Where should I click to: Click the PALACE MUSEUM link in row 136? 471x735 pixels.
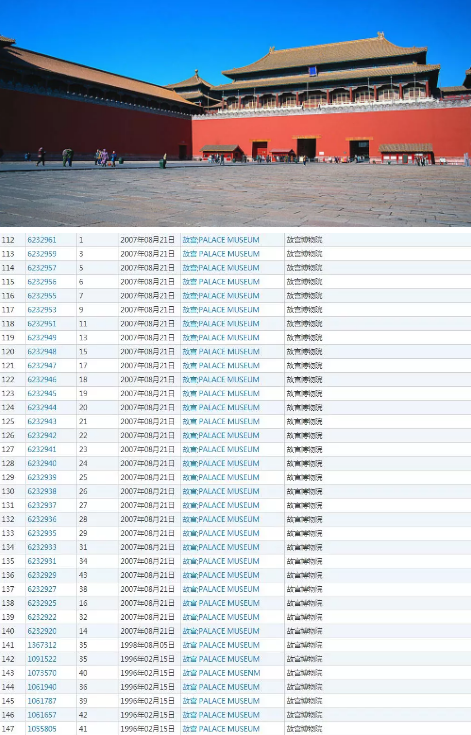(221, 575)
